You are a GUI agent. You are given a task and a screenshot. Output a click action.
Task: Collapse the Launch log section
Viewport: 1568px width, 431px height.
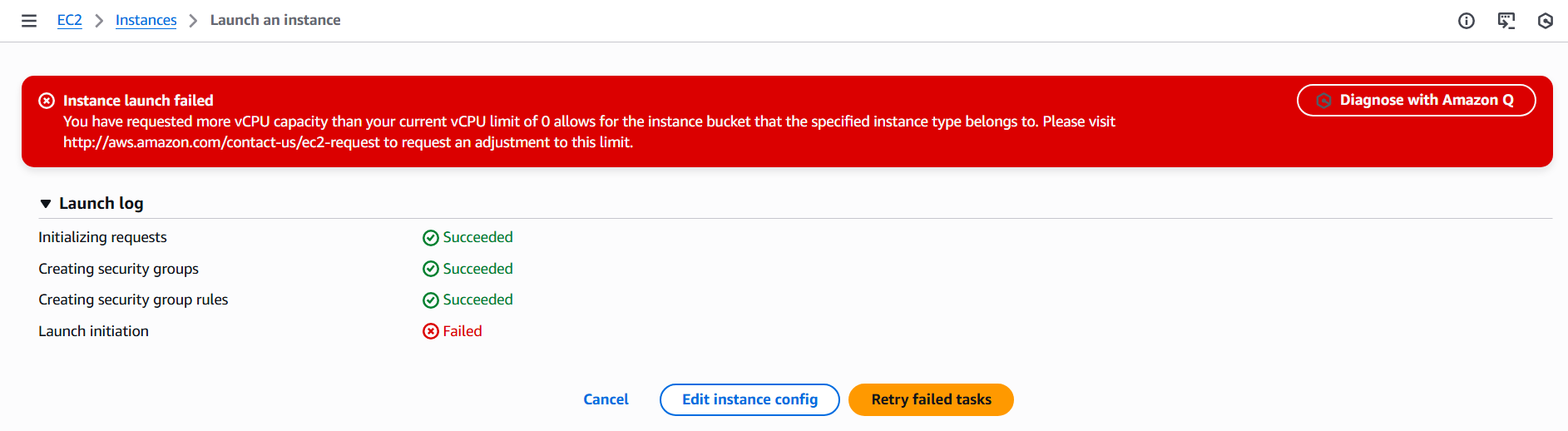46,204
